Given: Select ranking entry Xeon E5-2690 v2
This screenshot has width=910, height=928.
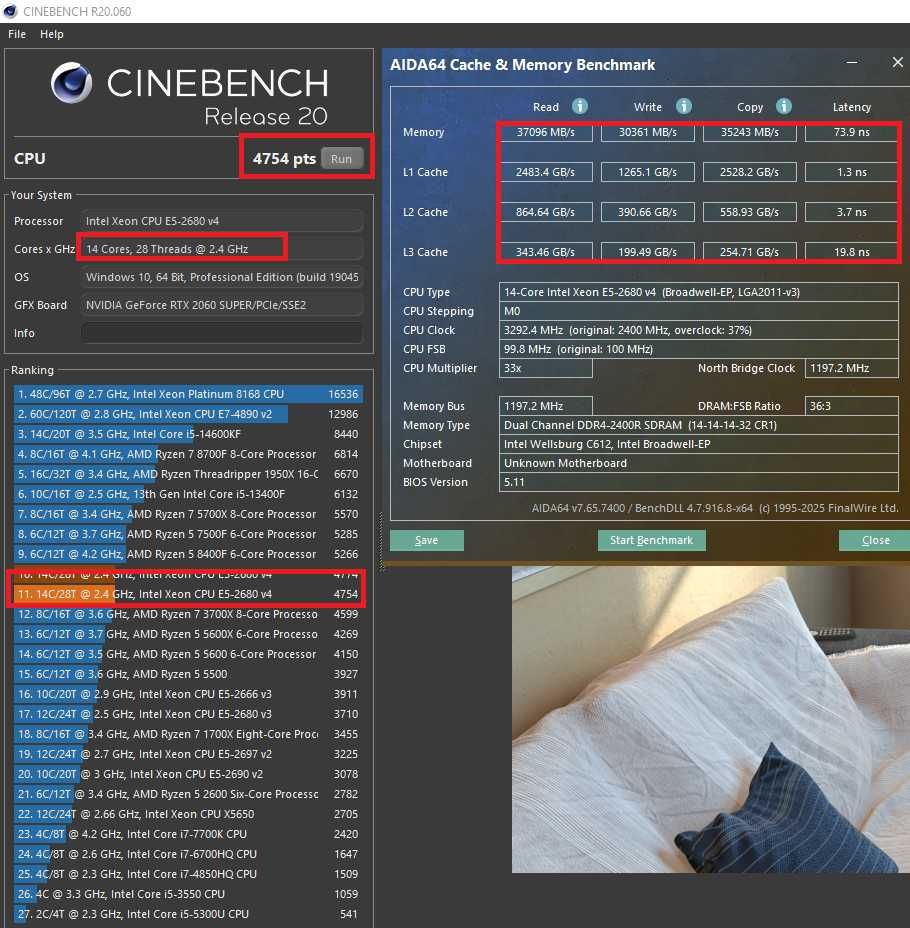Looking at the screenshot, I should (188, 774).
